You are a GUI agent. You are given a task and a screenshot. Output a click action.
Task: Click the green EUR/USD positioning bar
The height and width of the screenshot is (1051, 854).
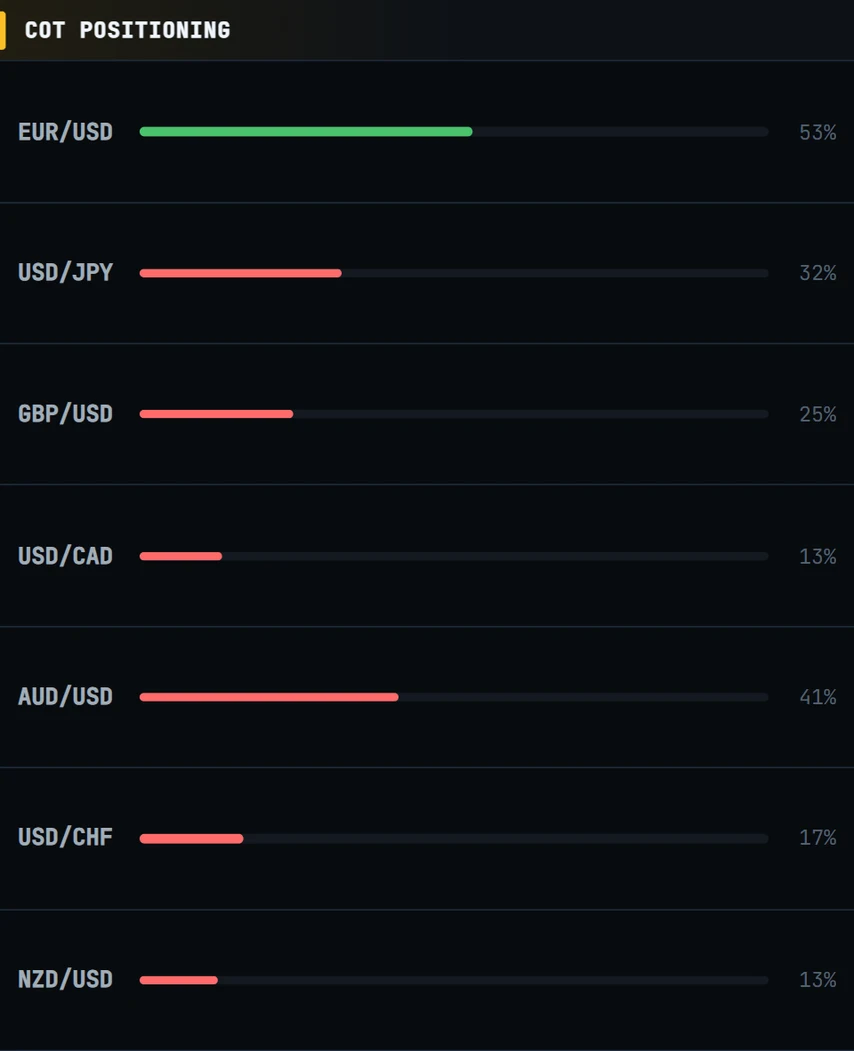[306, 132]
